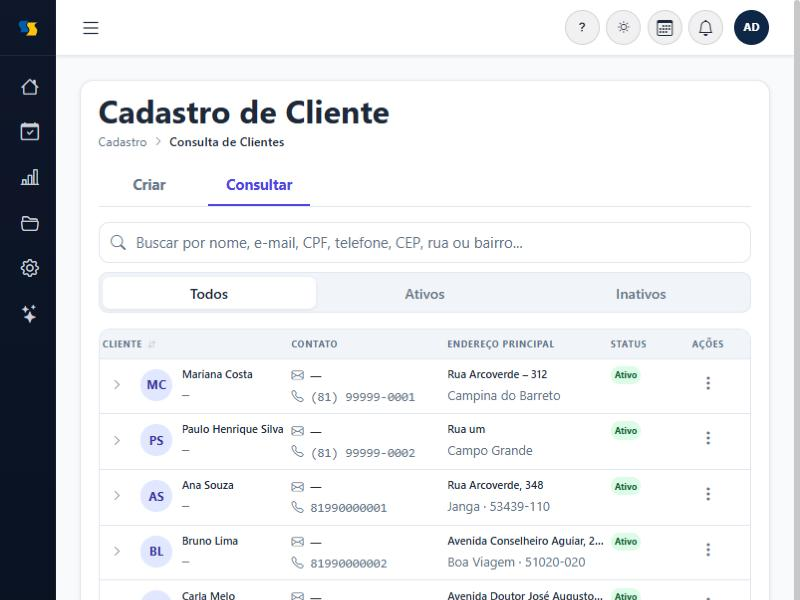
Task: Open the hamburger menu
Action: [91, 28]
